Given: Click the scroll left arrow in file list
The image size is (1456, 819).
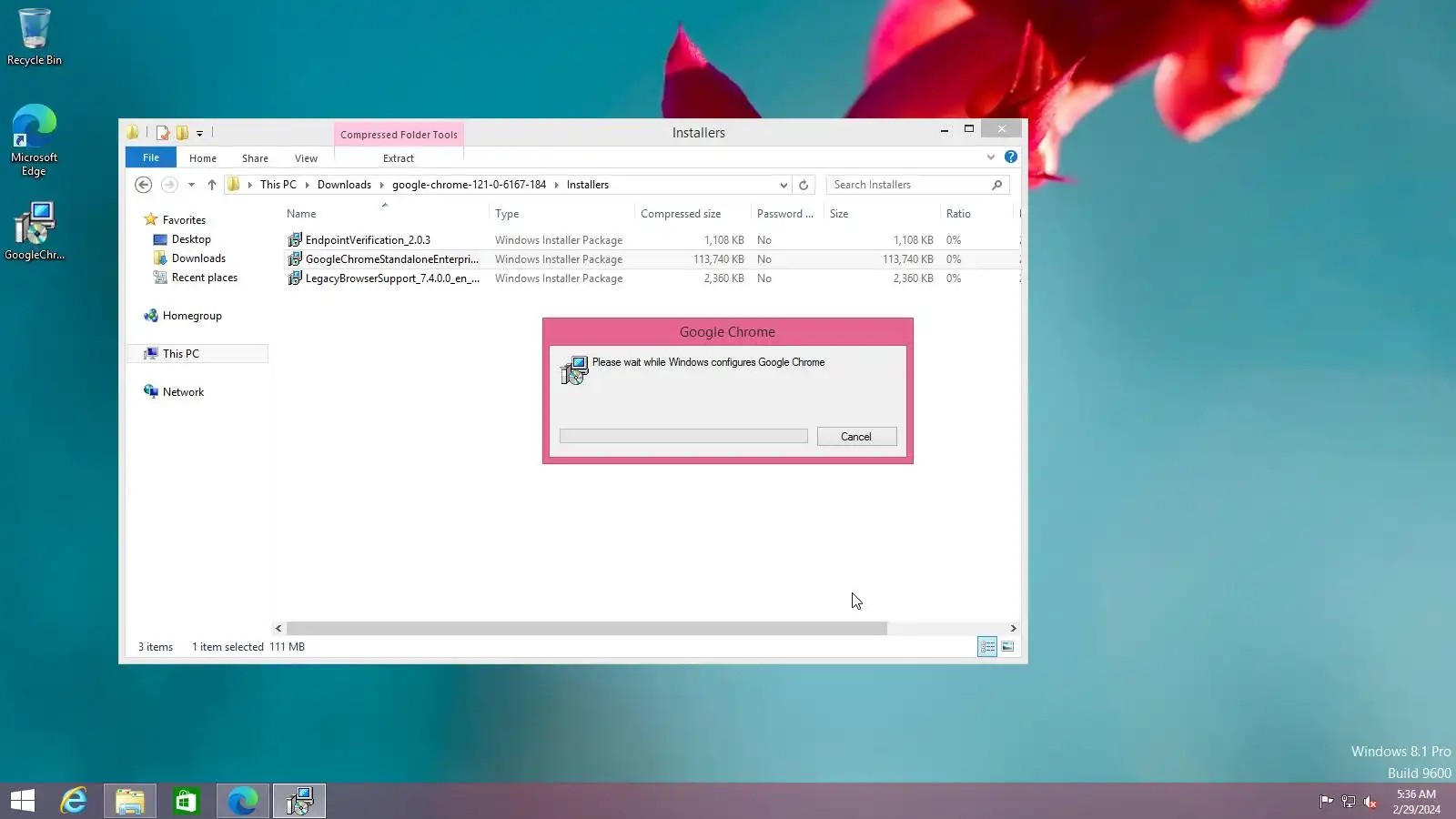Looking at the screenshot, I should tap(278, 629).
